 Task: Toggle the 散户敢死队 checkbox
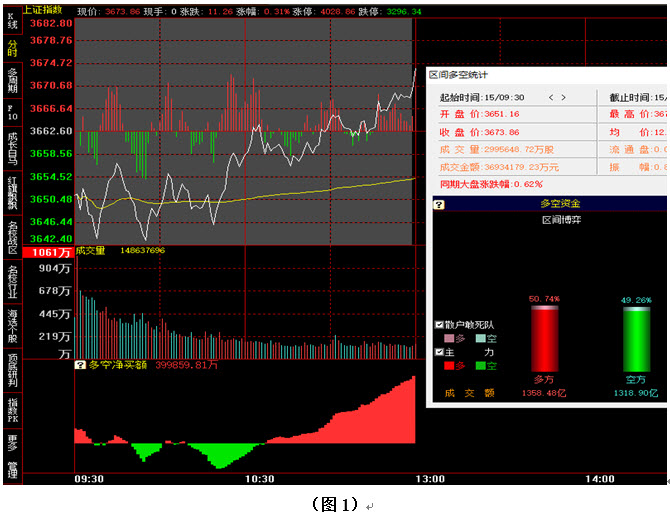point(439,324)
